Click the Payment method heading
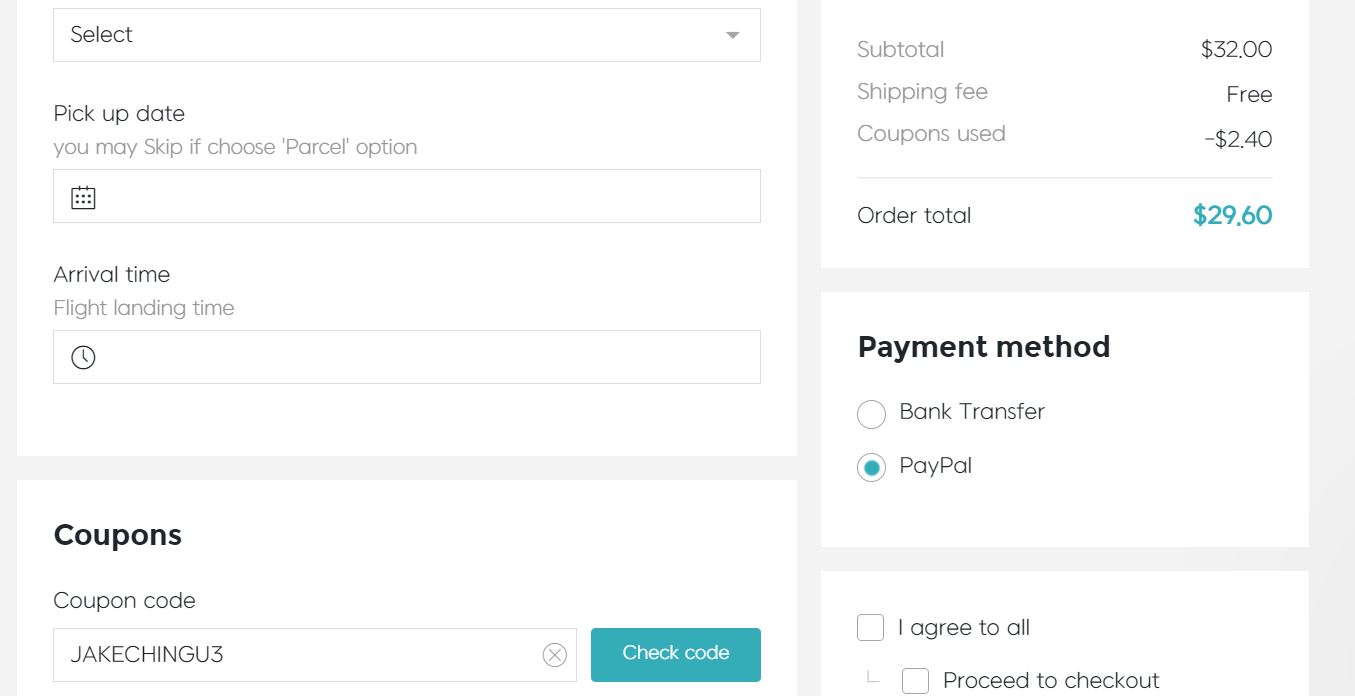The image size is (1355, 696). tap(984, 347)
